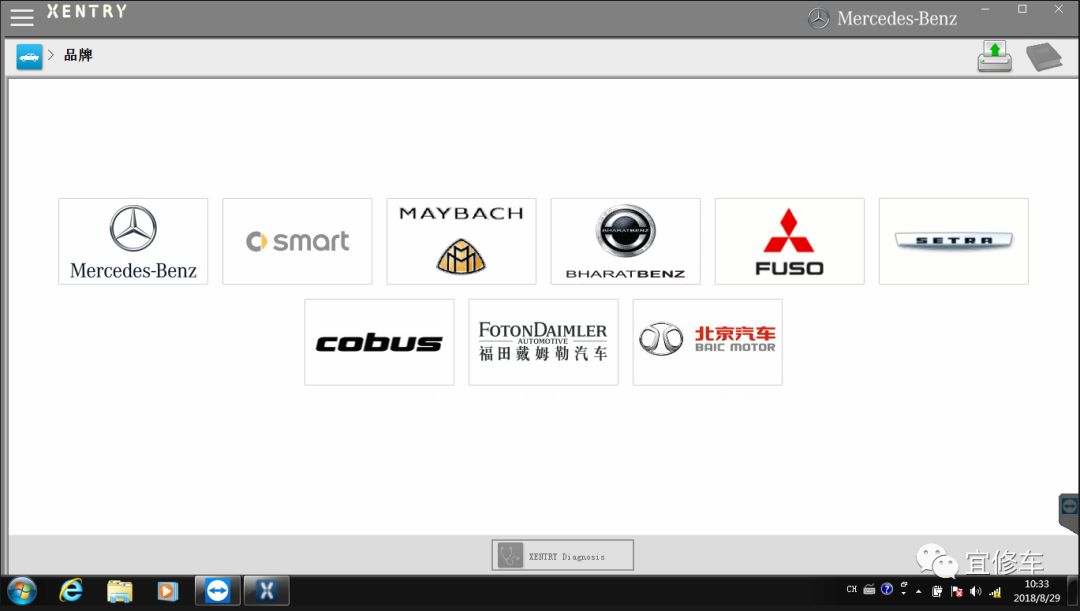Open the network signal icon
Viewport: 1080px width, 611px height.
pyautogui.click(x=995, y=592)
